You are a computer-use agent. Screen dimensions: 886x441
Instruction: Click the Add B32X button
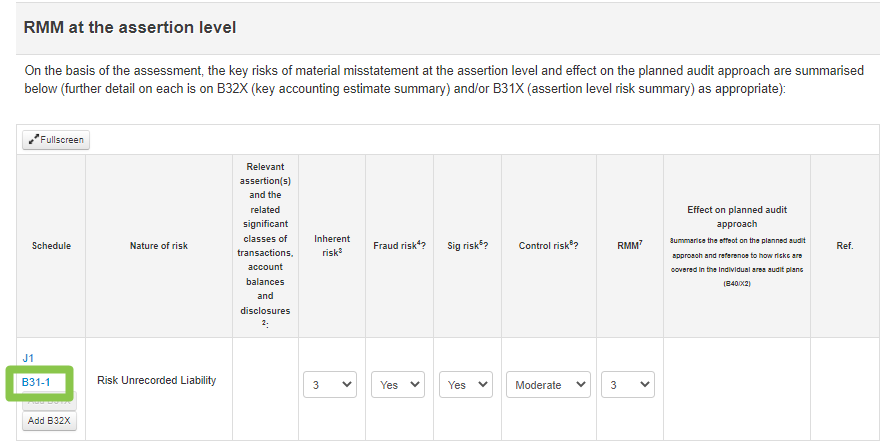coord(49,421)
